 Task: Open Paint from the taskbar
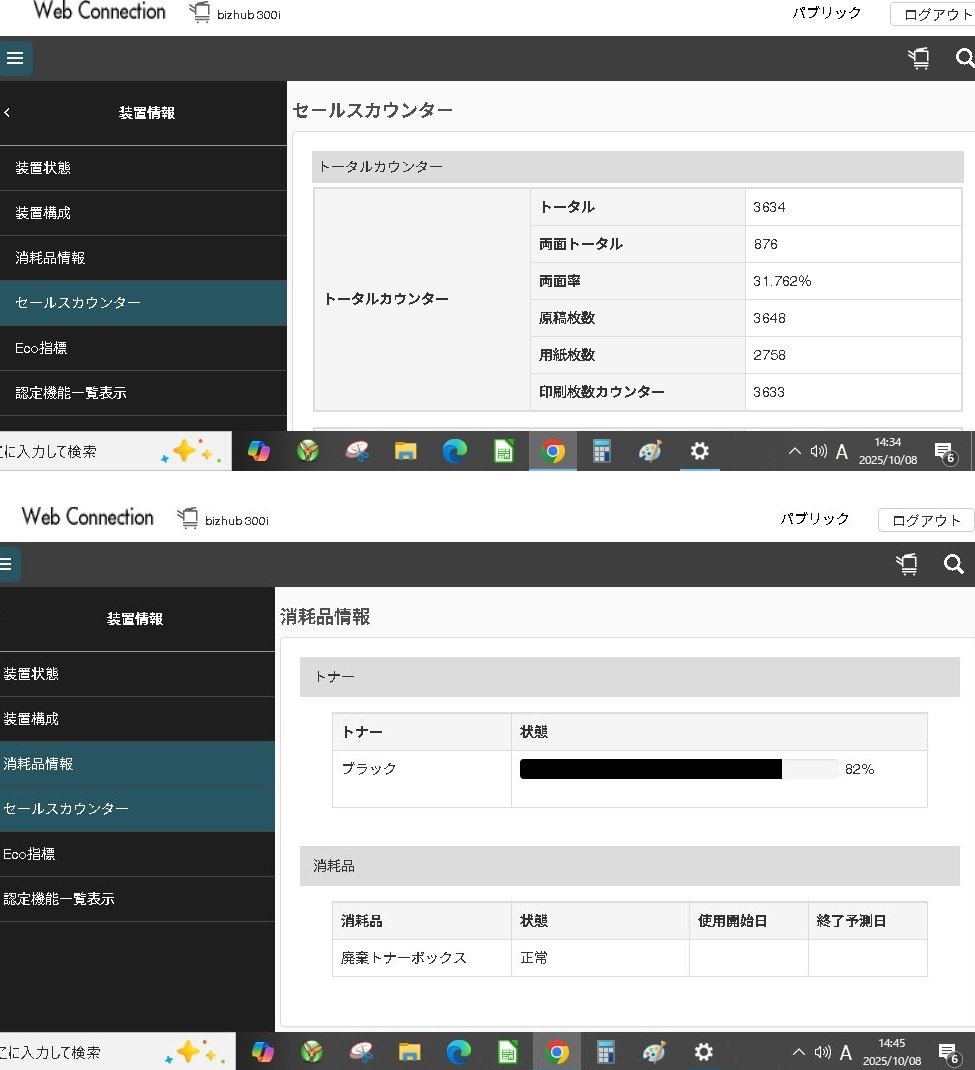point(650,451)
